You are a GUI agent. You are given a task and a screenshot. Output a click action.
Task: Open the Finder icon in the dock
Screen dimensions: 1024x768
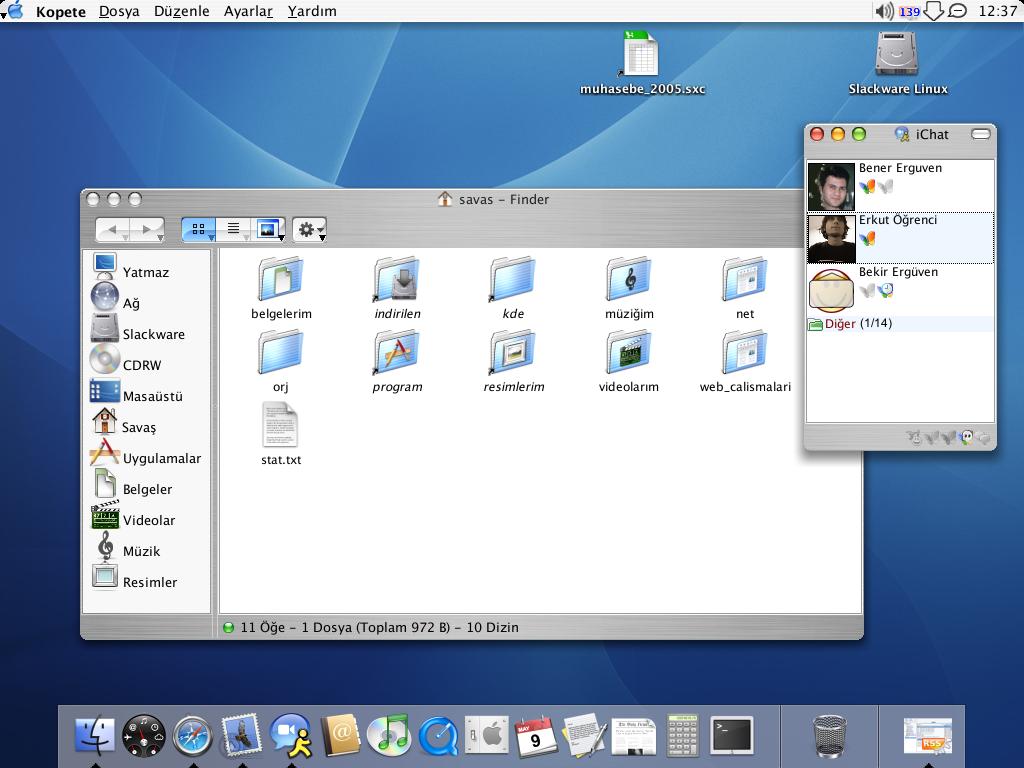(x=95, y=736)
